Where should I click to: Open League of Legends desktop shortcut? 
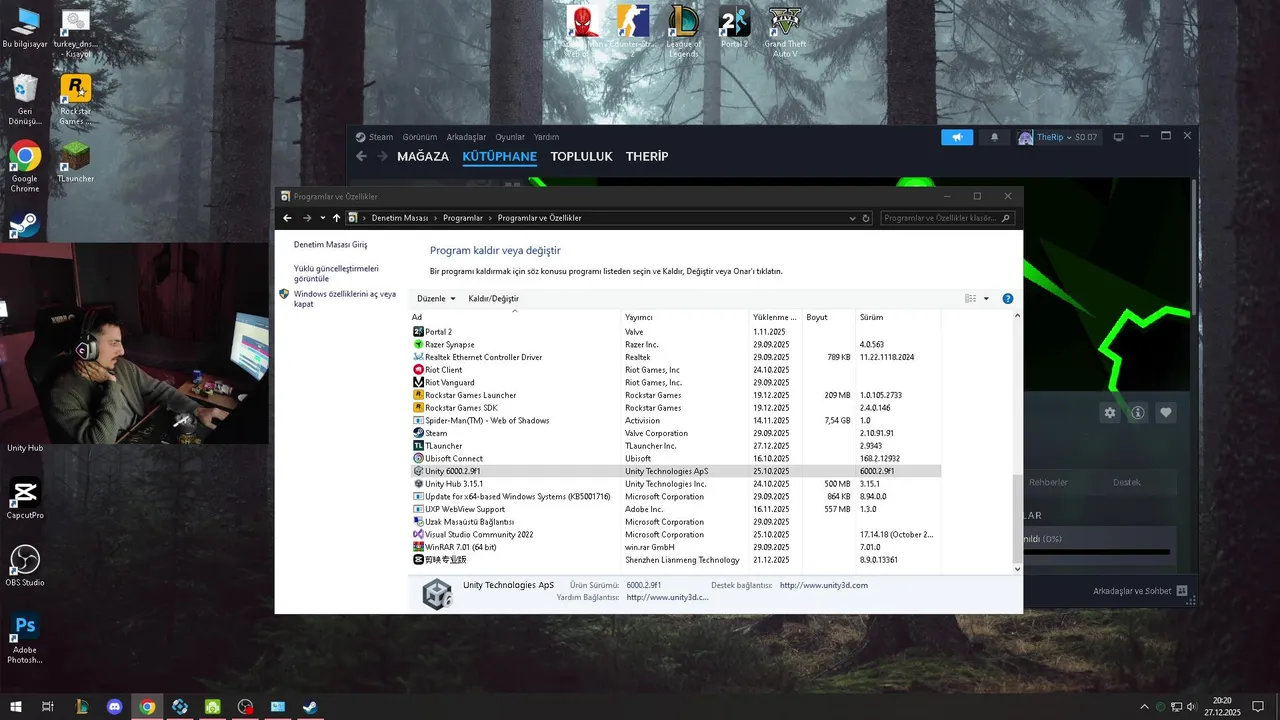pyautogui.click(x=684, y=31)
